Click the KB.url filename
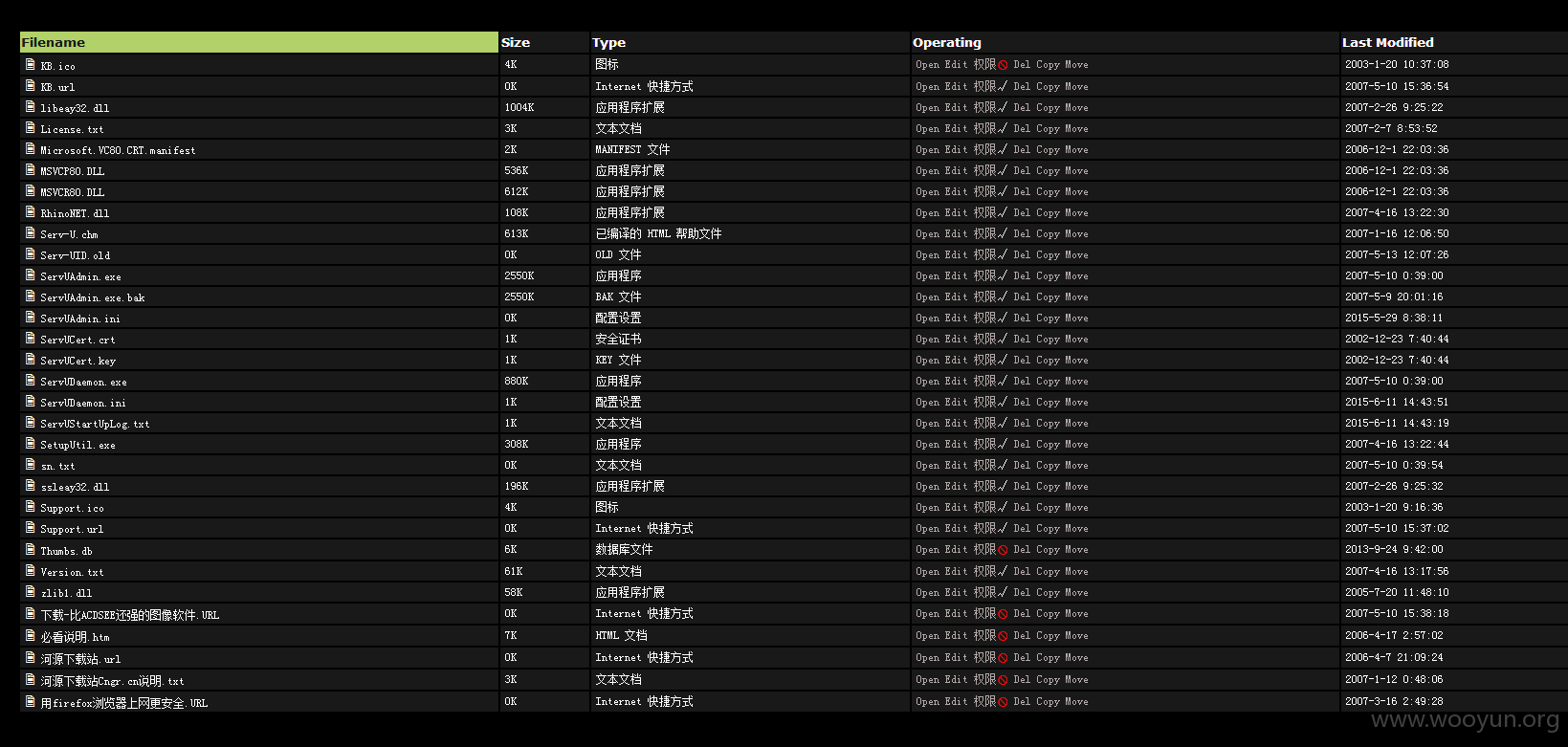 57,87
